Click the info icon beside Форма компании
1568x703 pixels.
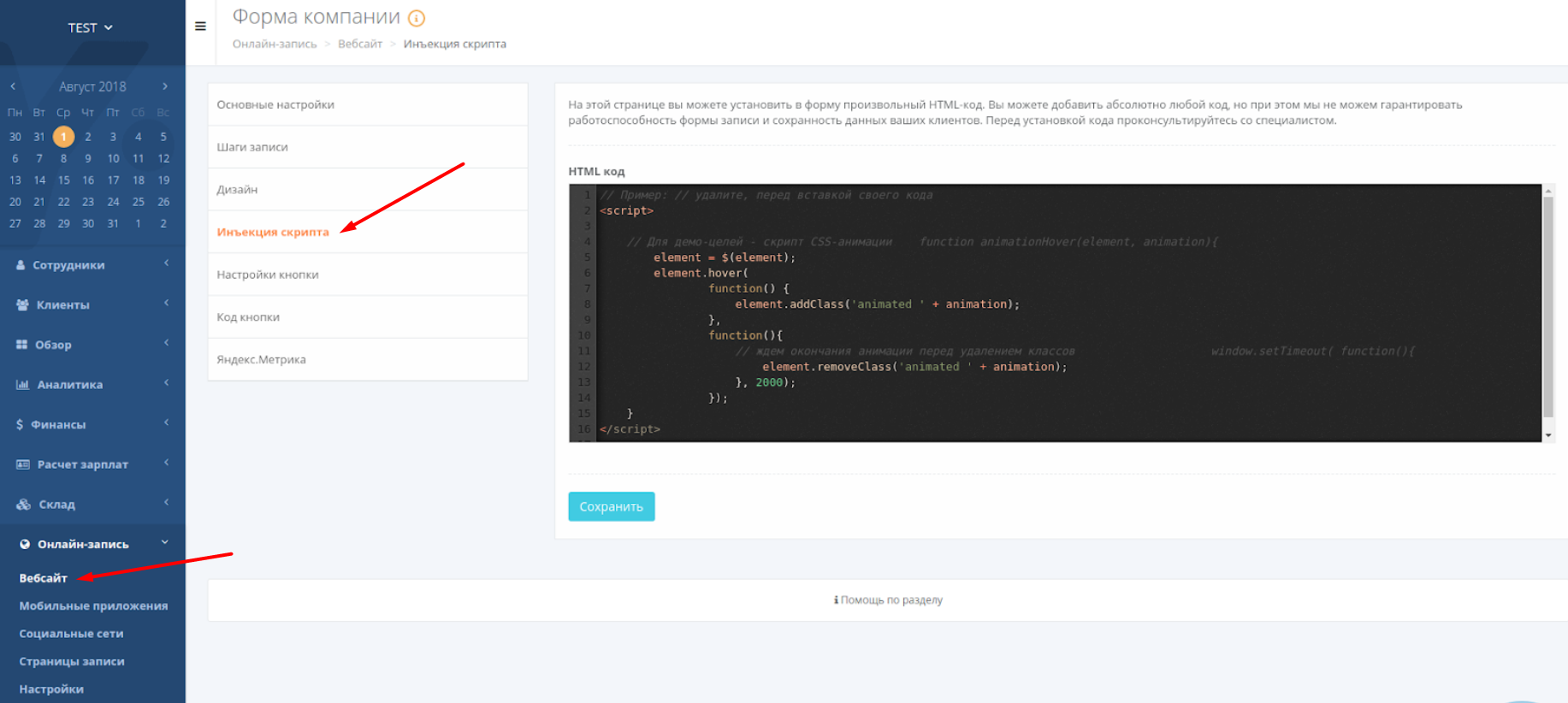tap(417, 18)
